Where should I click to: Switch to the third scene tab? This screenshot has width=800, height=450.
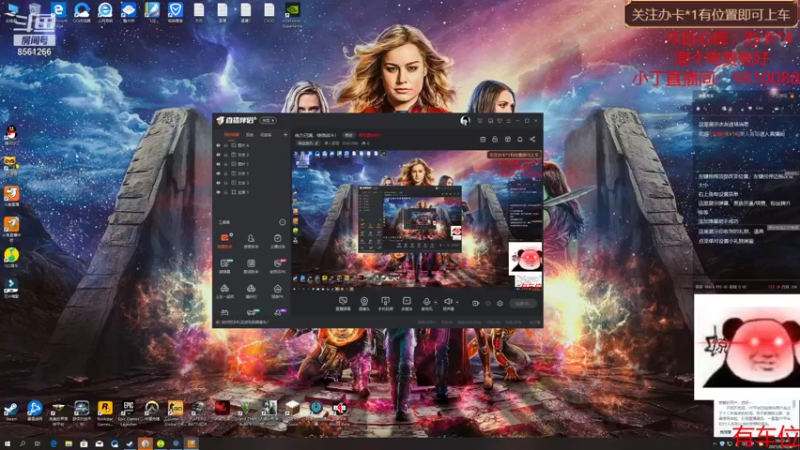(x=266, y=135)
